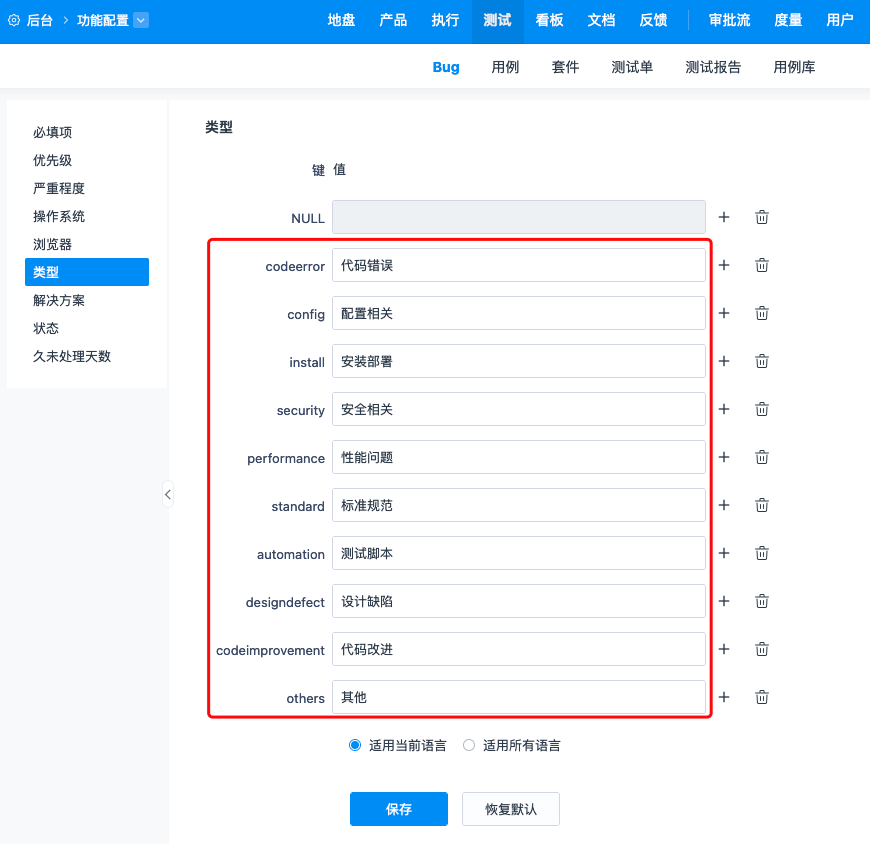Image resolution: width=870 pixels, height=844 pixels.
Task: Add a row after standard
Action: [x=724, y=505]
